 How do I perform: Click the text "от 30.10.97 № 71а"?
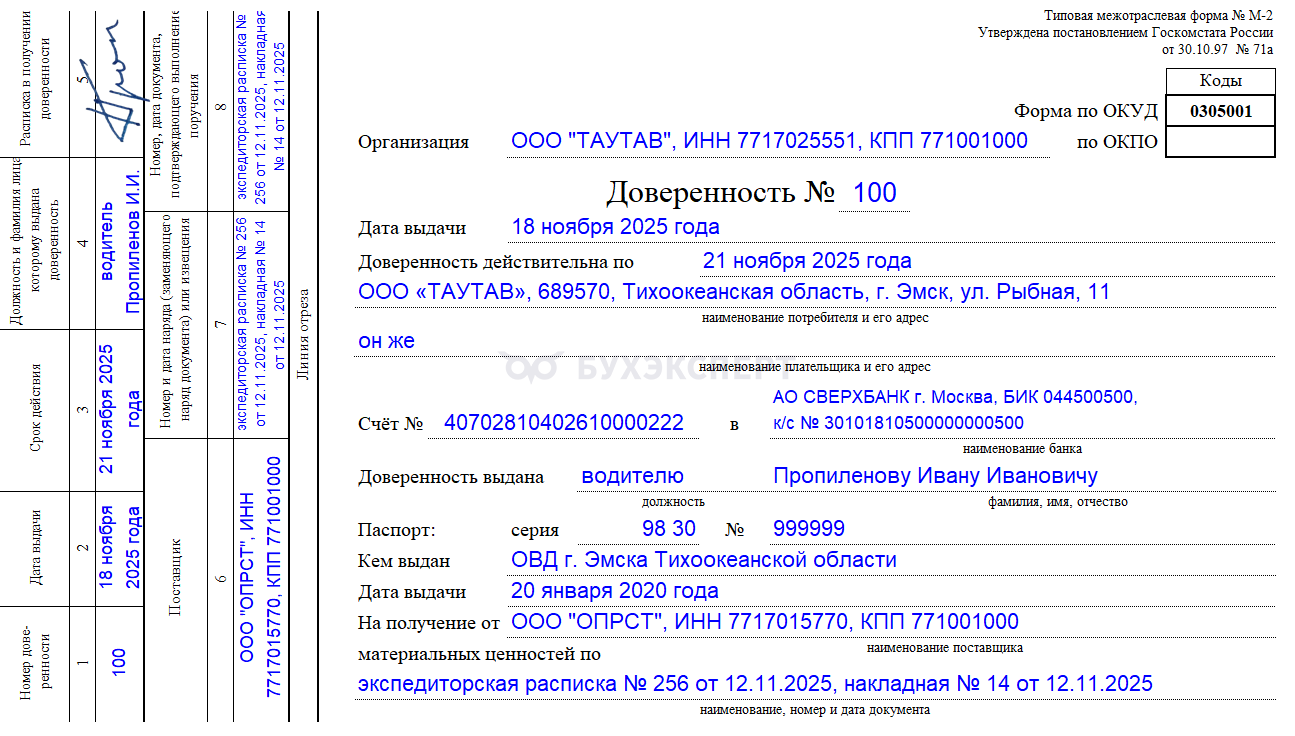pos(1218,48)
